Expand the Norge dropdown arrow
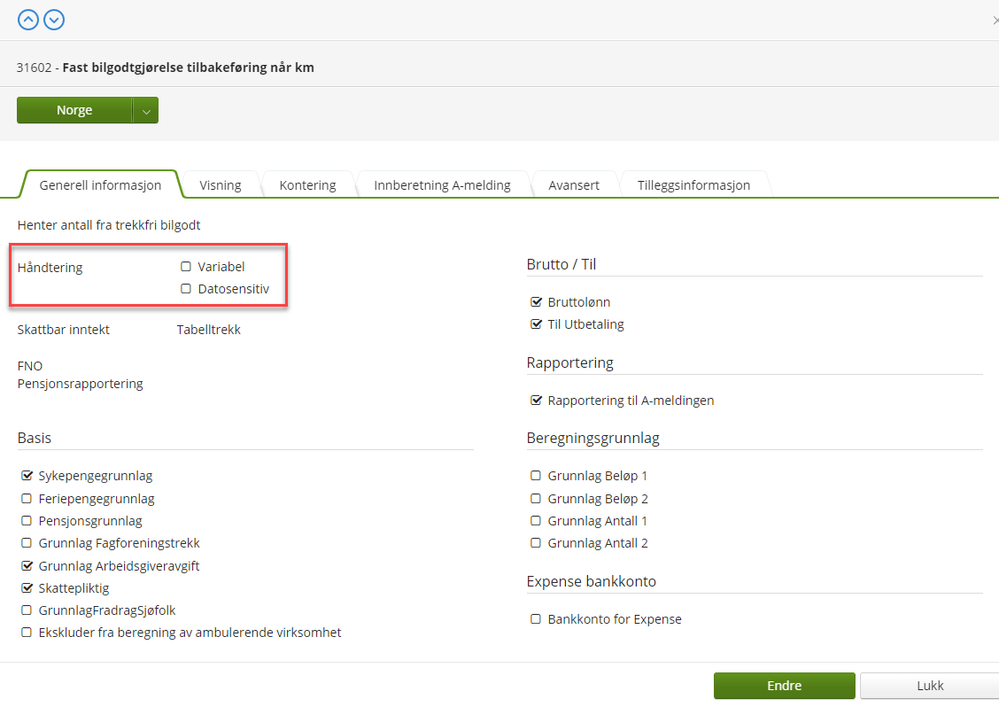The width and height of the screenshot is (999, 701). tap(146, 111)
